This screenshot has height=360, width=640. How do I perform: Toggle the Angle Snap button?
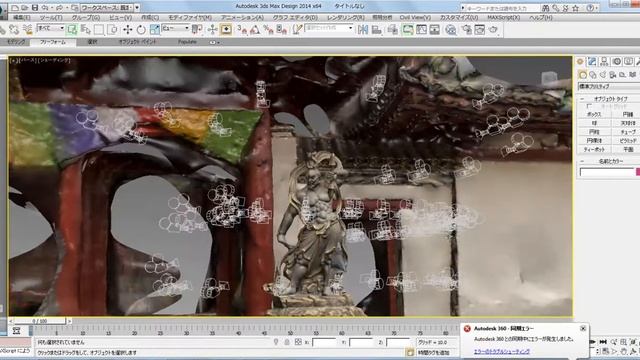point(255,29)
